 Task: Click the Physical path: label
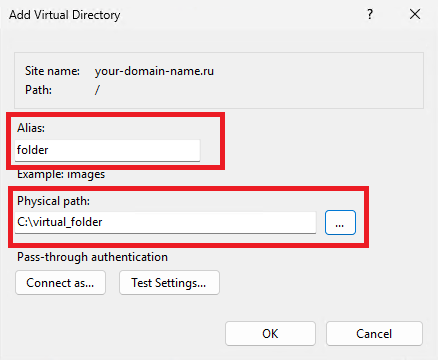coord(53,201)
